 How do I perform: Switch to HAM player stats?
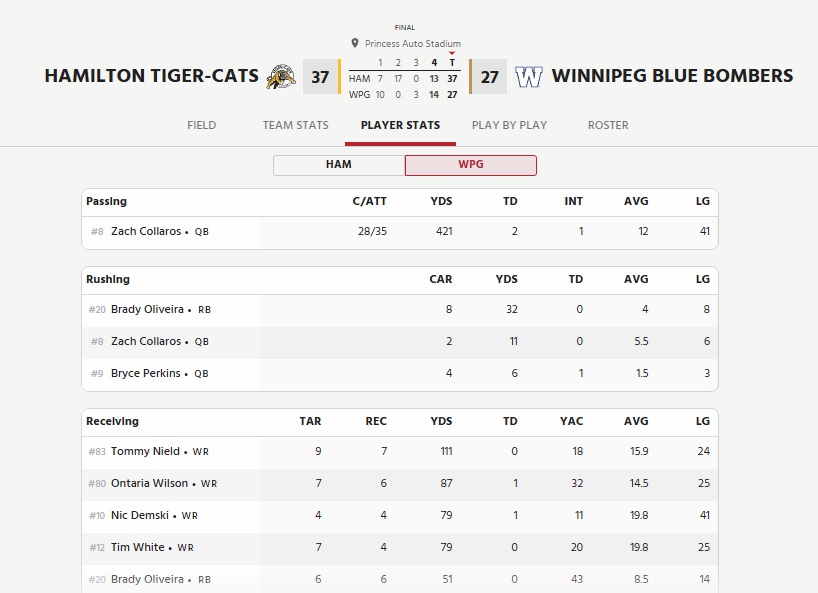click(x=339, y=165)
